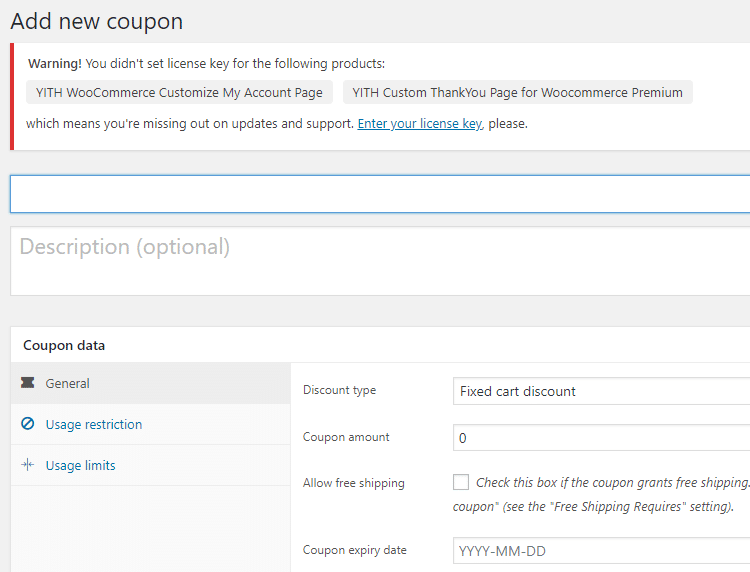The width and height of the screenshot is (750, 572).
Task: Click the Allow free shipping label
Action: coord(353,483)
